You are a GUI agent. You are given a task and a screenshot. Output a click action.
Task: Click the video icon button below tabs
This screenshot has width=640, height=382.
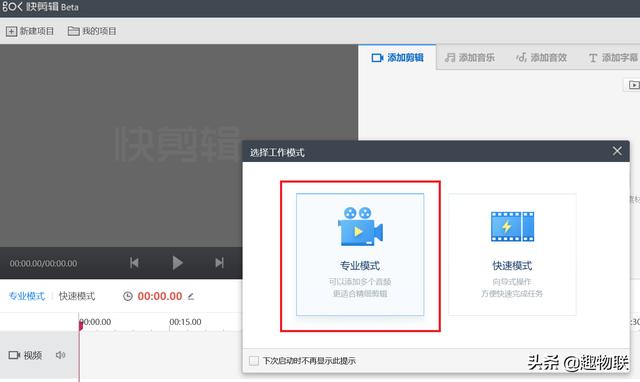click(633, 85)
